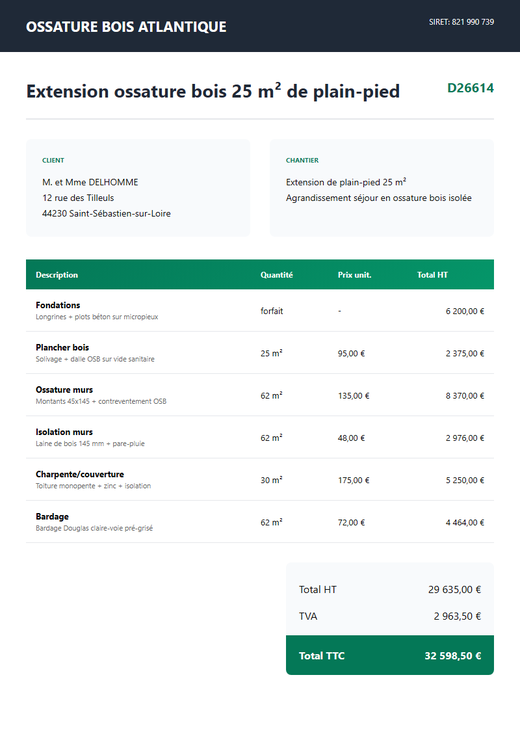The height and width of the screenshot is (753, 520).
Task: Click the Total HT column header
Action: (432, 275)
